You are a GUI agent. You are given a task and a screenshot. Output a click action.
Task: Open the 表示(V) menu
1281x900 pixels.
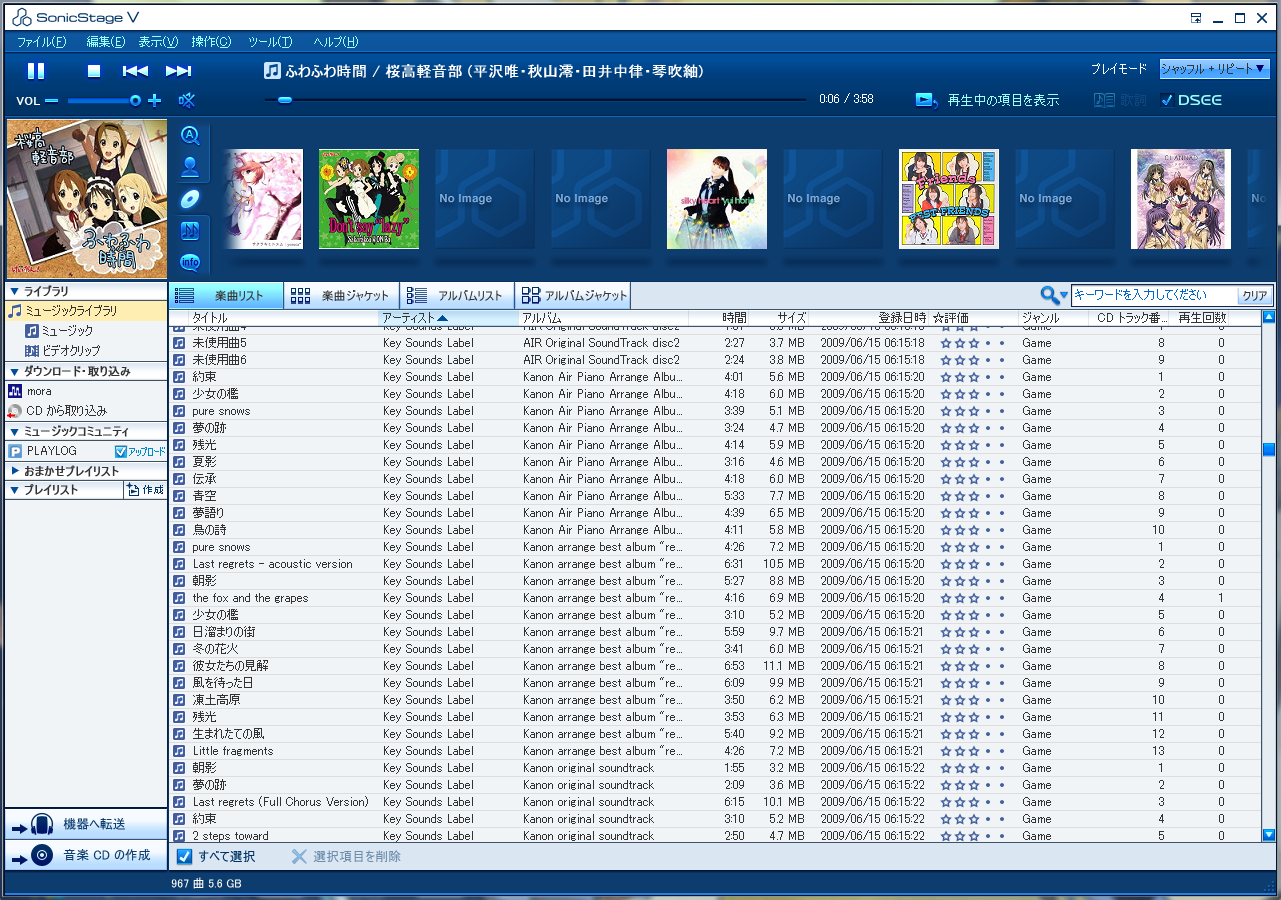point(158,42)
